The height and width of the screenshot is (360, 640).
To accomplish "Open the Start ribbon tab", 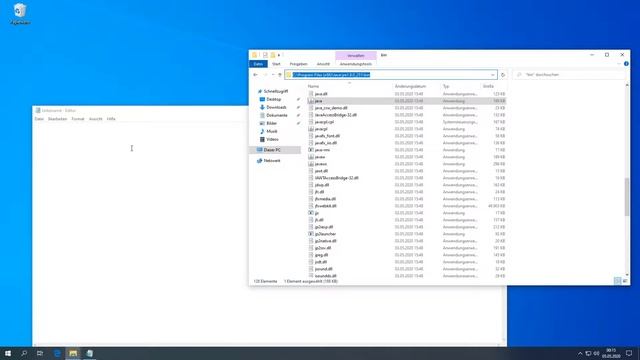I will point(276,64).
